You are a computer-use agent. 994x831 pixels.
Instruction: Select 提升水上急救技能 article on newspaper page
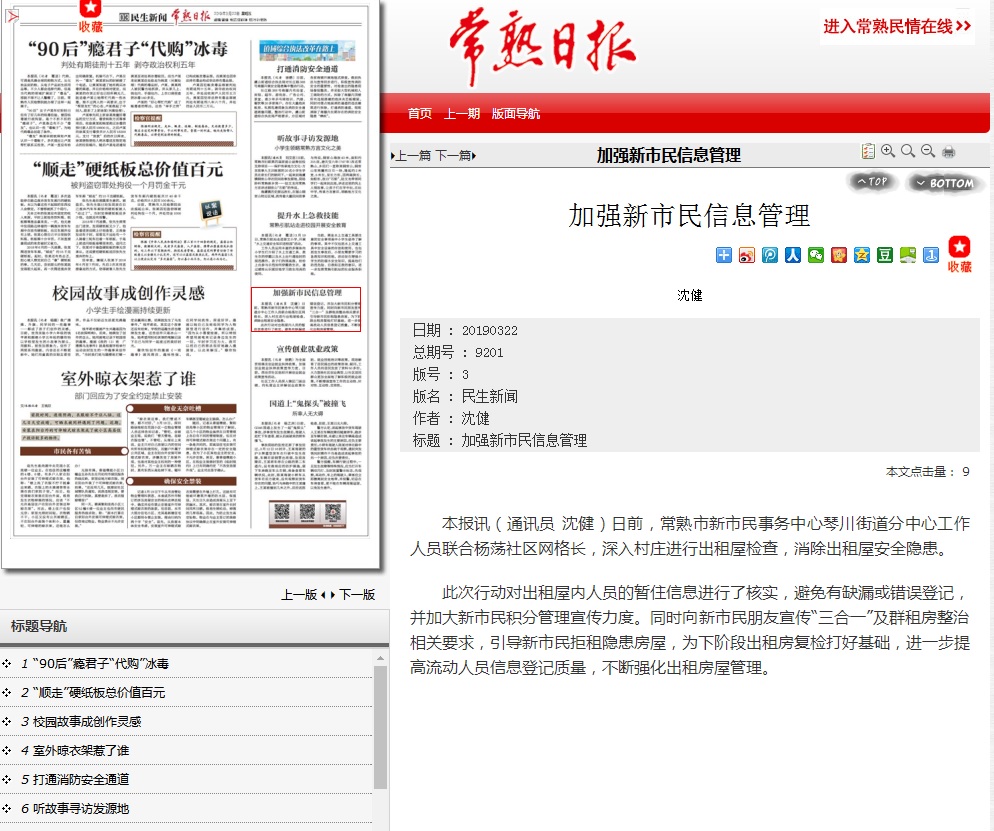(x=307, y=243)
